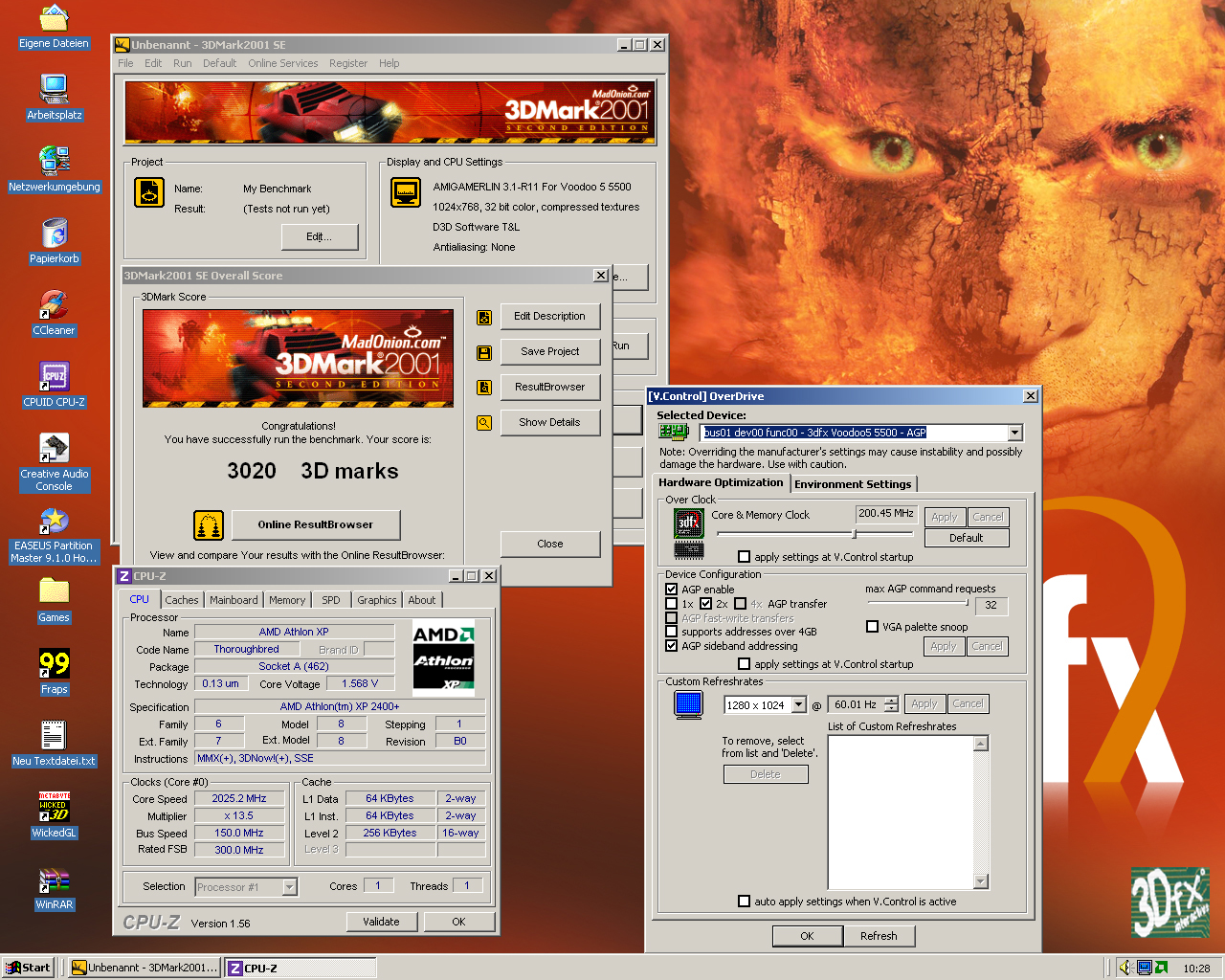1225x980 pixels.
Task: Open the 1280 x 1024 resolution dropdown
Action: click(799, 705)
